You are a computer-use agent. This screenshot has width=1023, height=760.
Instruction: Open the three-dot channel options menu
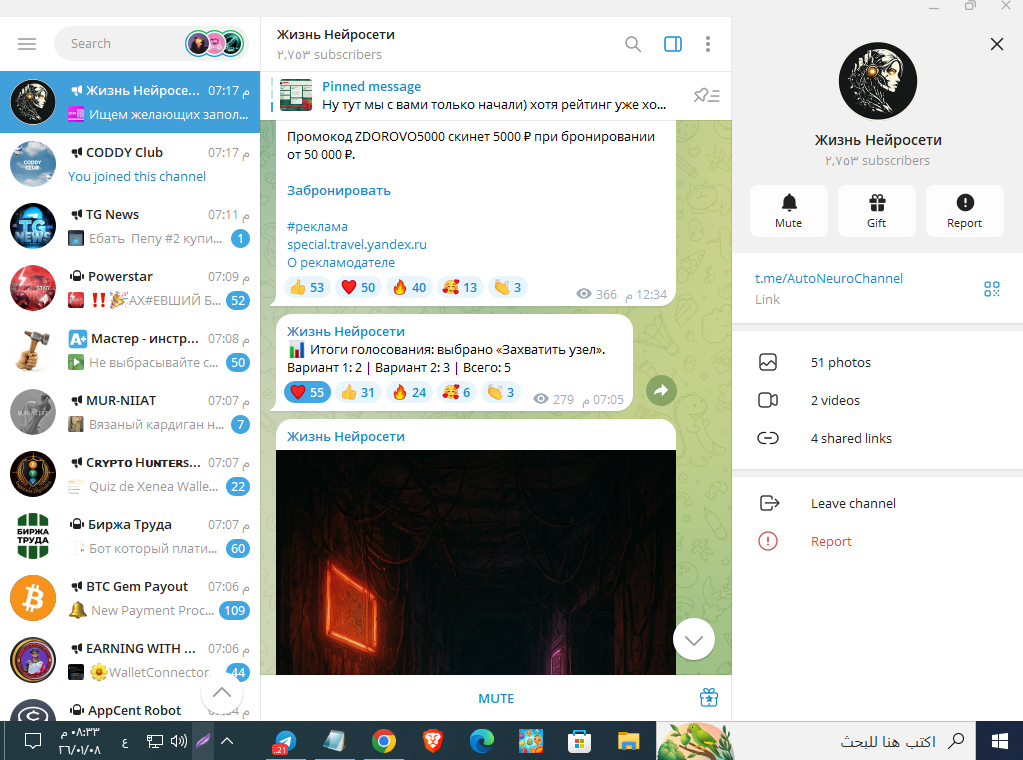pos(708,44)
